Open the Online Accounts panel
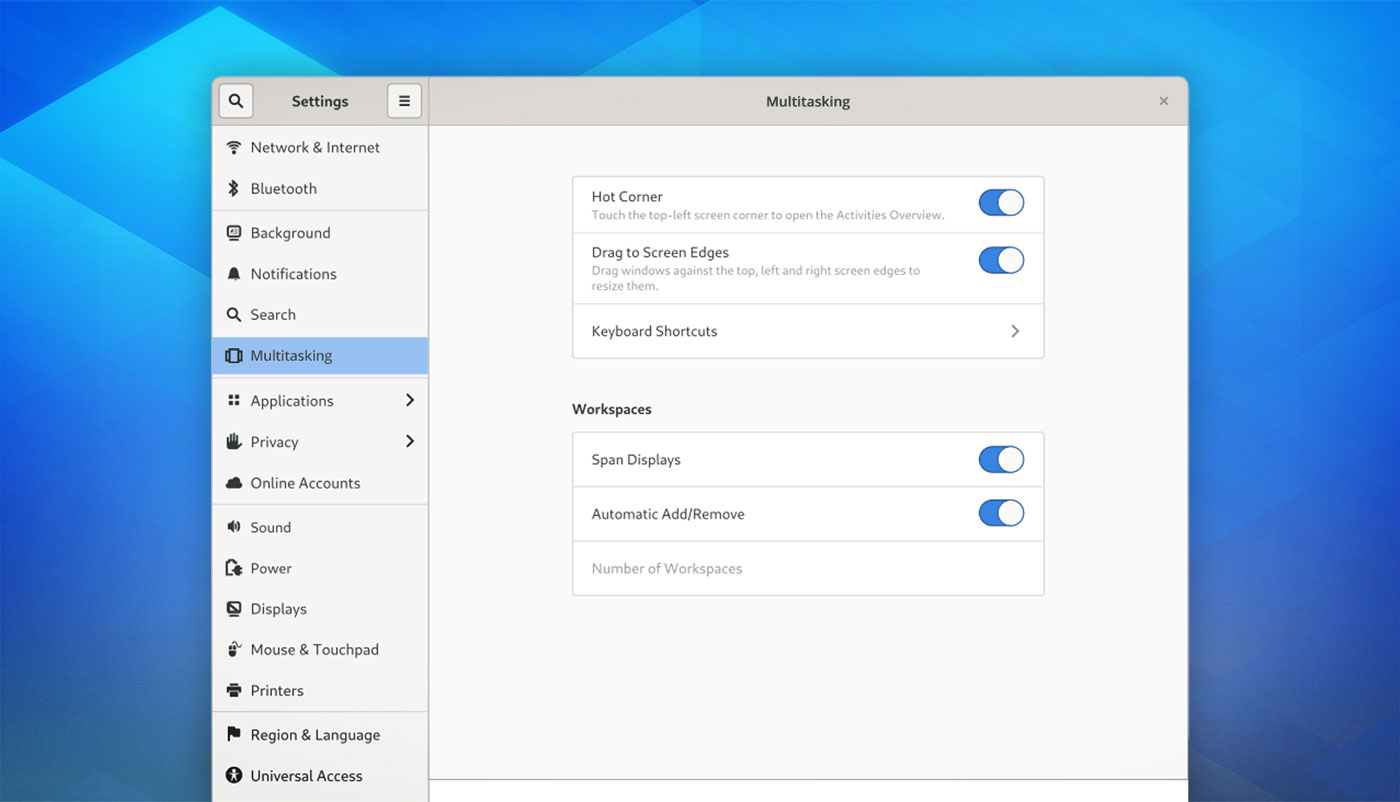This screenshot has height=802, width=1400. [x=305, y=483]
